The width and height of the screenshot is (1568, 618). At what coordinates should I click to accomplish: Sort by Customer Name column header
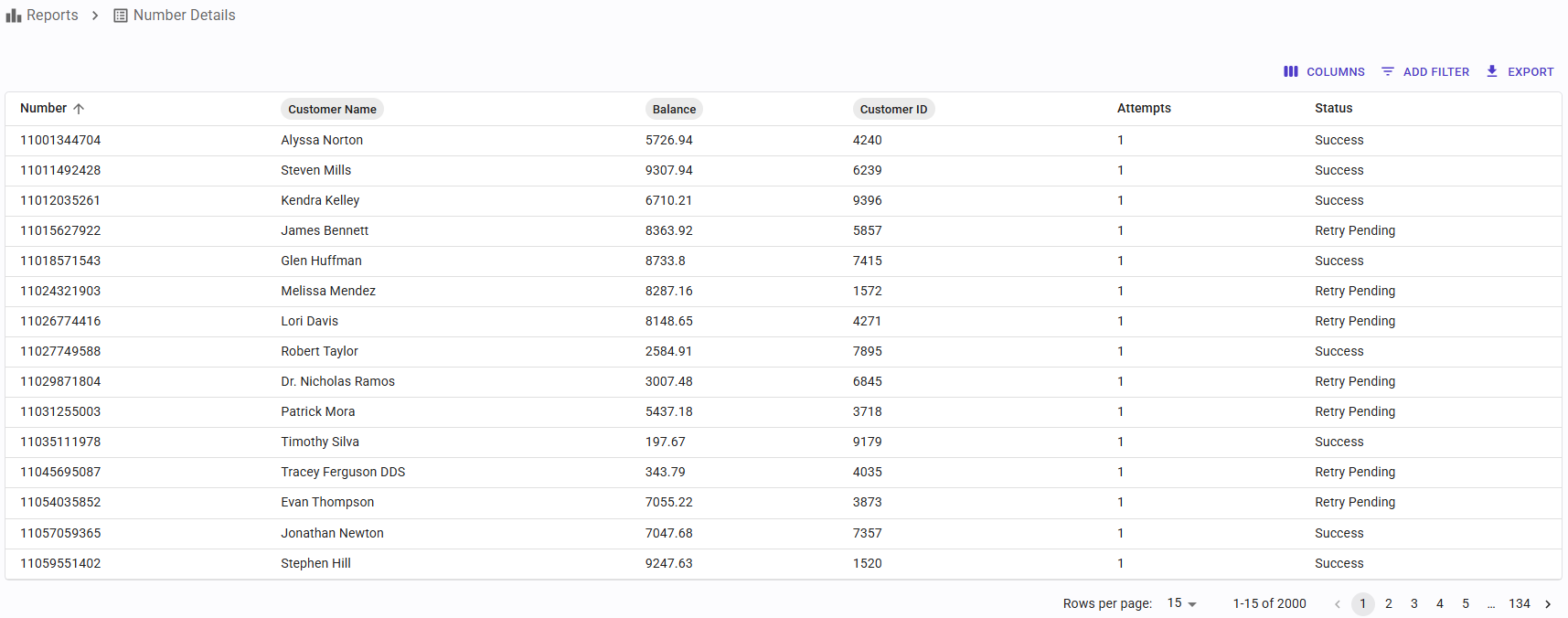332,109
